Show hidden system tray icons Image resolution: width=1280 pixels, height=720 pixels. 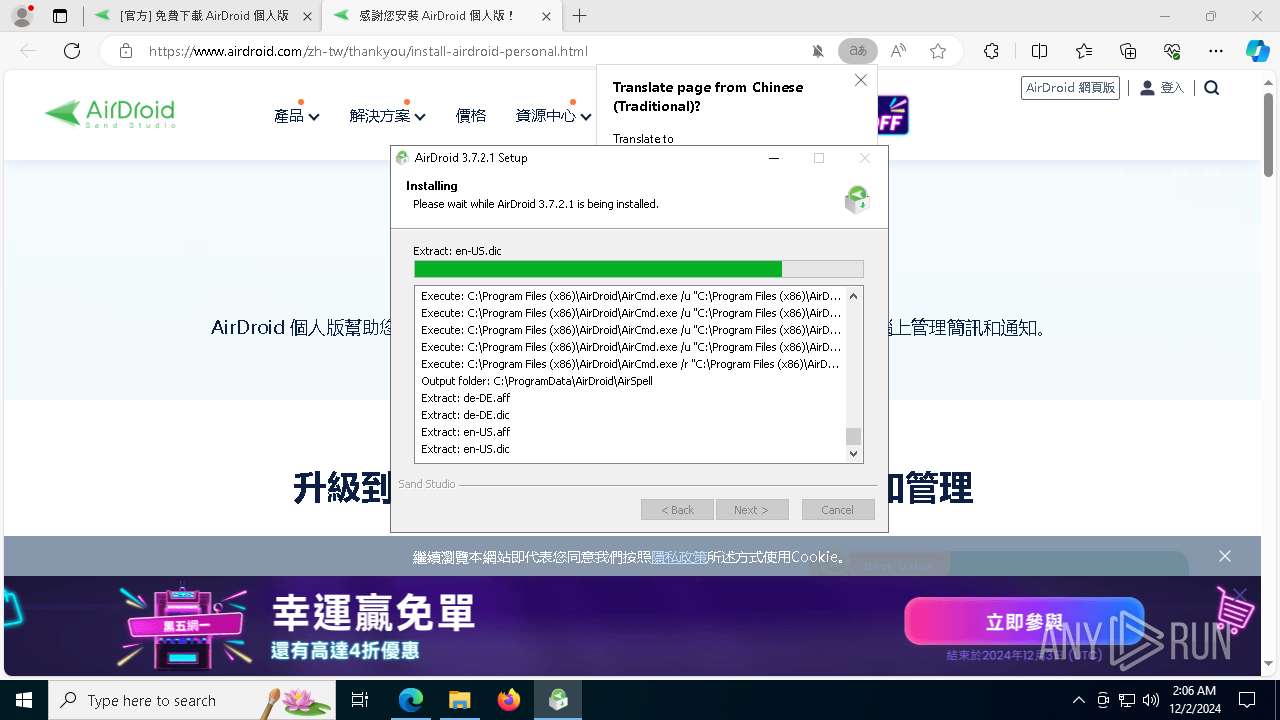click(1078, 700)
